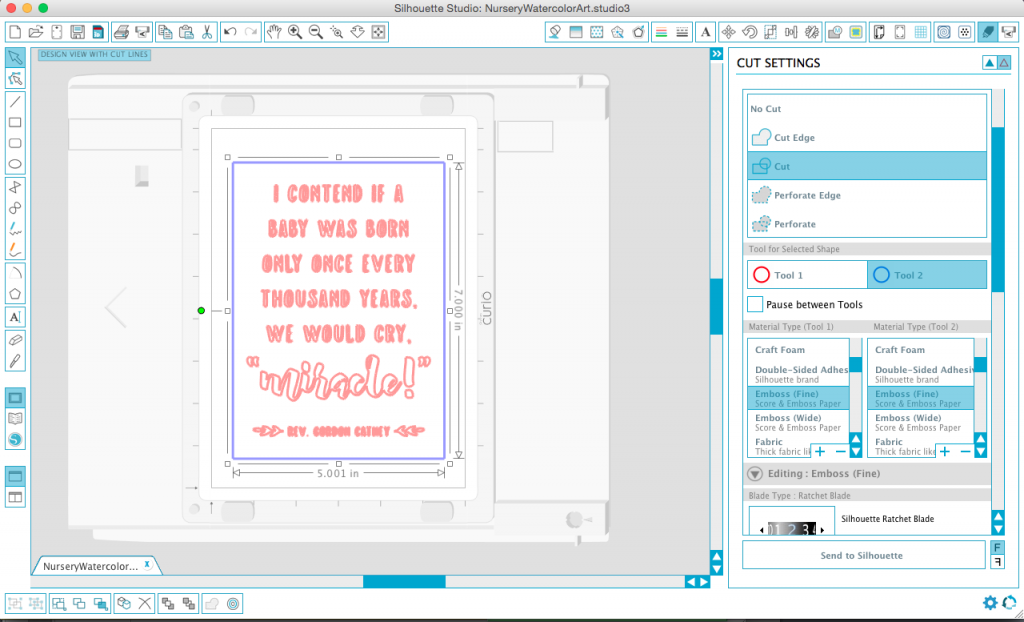
Task: Click the Undo arrow in toolbar
Action: 230,32
